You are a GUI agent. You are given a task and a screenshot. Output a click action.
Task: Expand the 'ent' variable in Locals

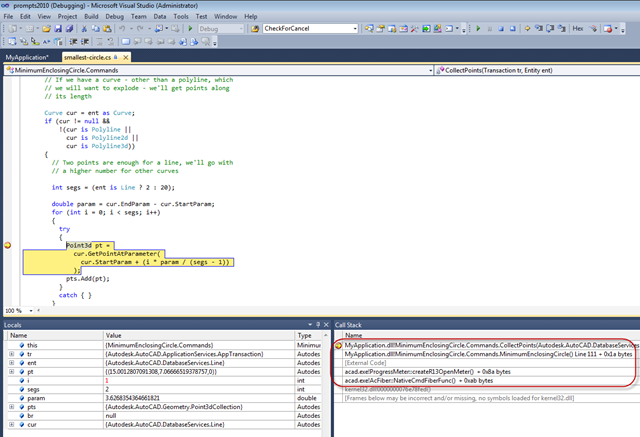[x=11, y=363]
